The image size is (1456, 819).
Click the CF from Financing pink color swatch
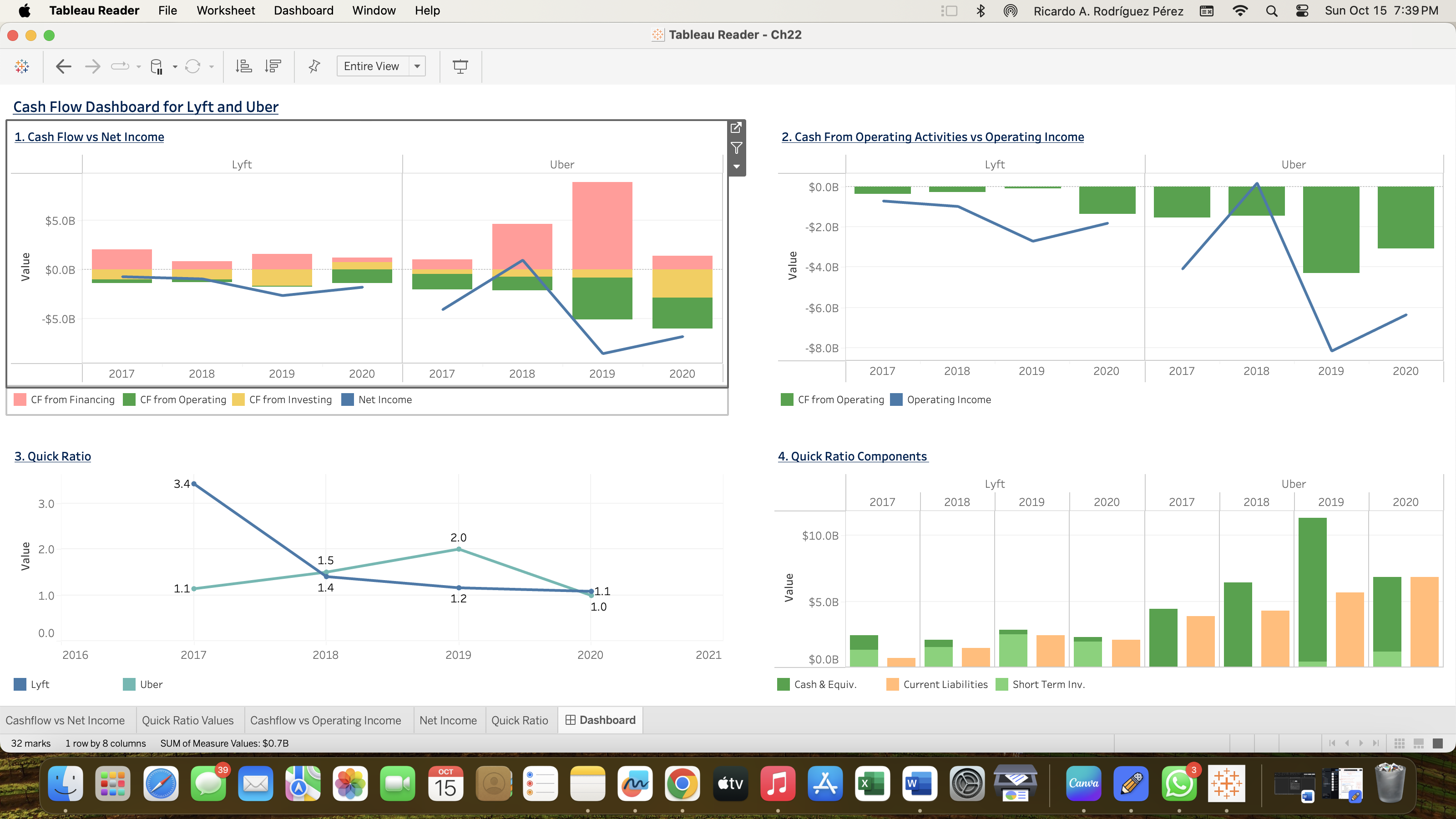coord(20,399)
